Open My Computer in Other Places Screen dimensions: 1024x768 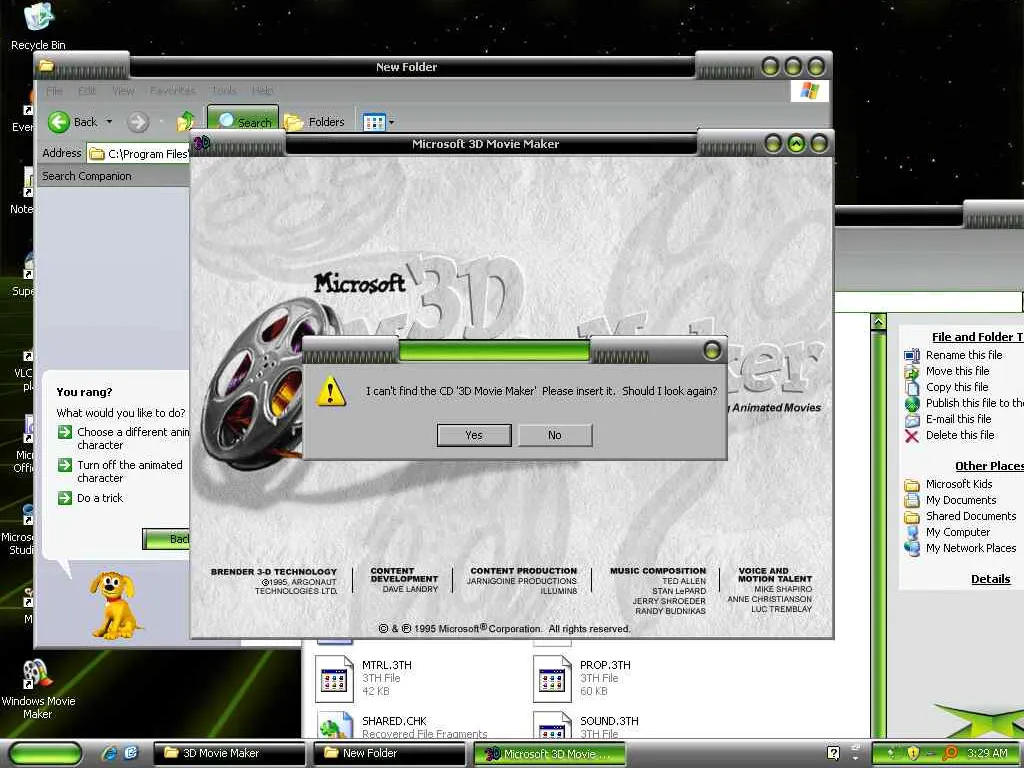coord(957,532)
